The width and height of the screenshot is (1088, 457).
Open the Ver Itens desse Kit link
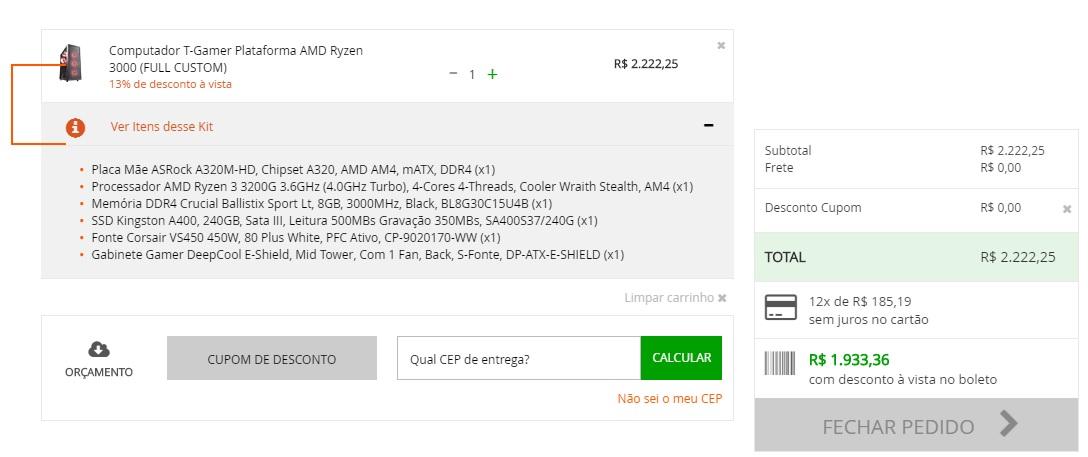coord(162,127)
